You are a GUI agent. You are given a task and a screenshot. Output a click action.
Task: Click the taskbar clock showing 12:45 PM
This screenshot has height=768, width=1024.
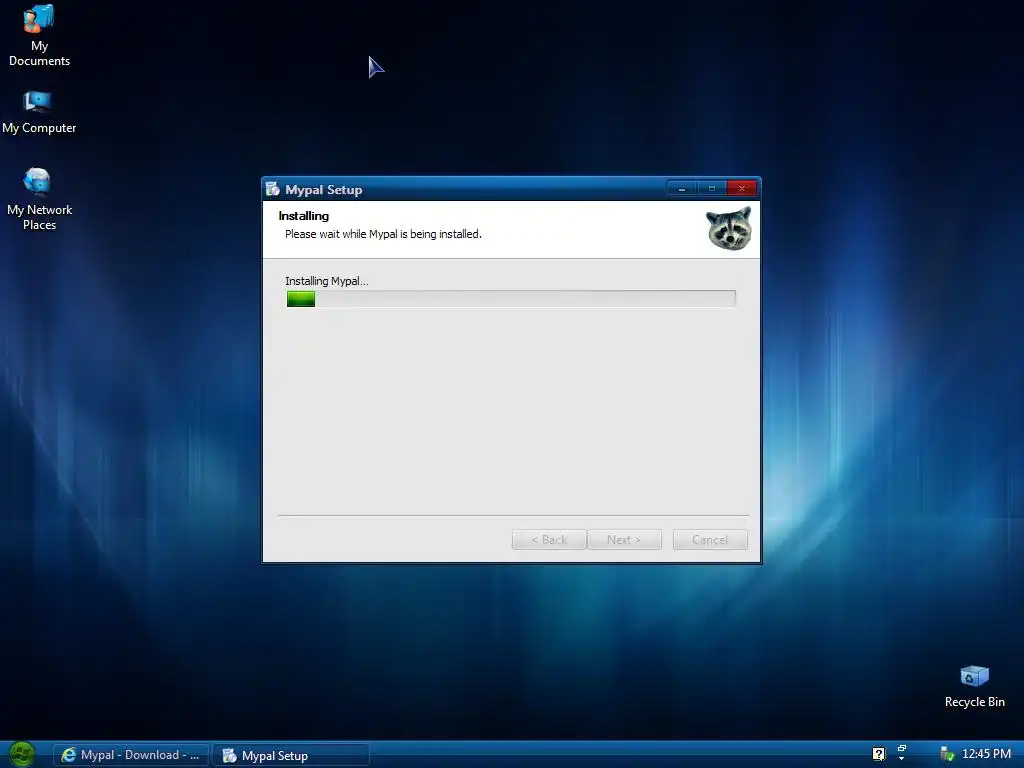click(x=986, y=754)
